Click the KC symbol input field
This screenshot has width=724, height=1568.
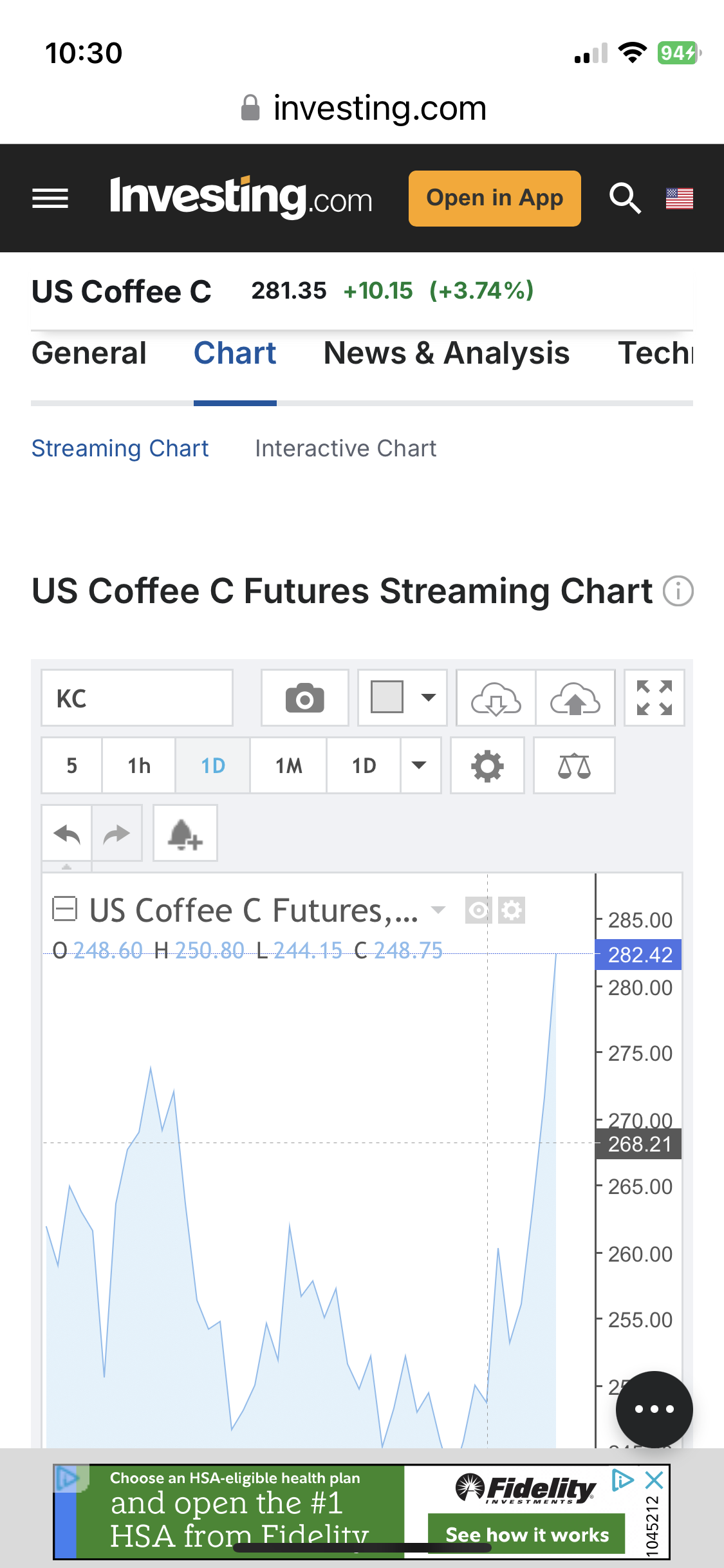click(x=137, y=698)
